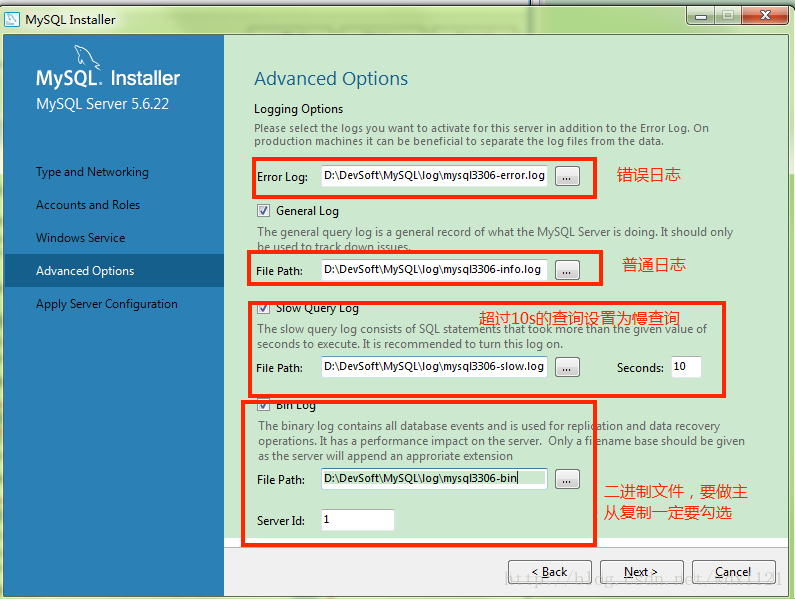The image size is (795, 599).
Task: Open the Accounts and Roles step
Action: coord(88,205)
